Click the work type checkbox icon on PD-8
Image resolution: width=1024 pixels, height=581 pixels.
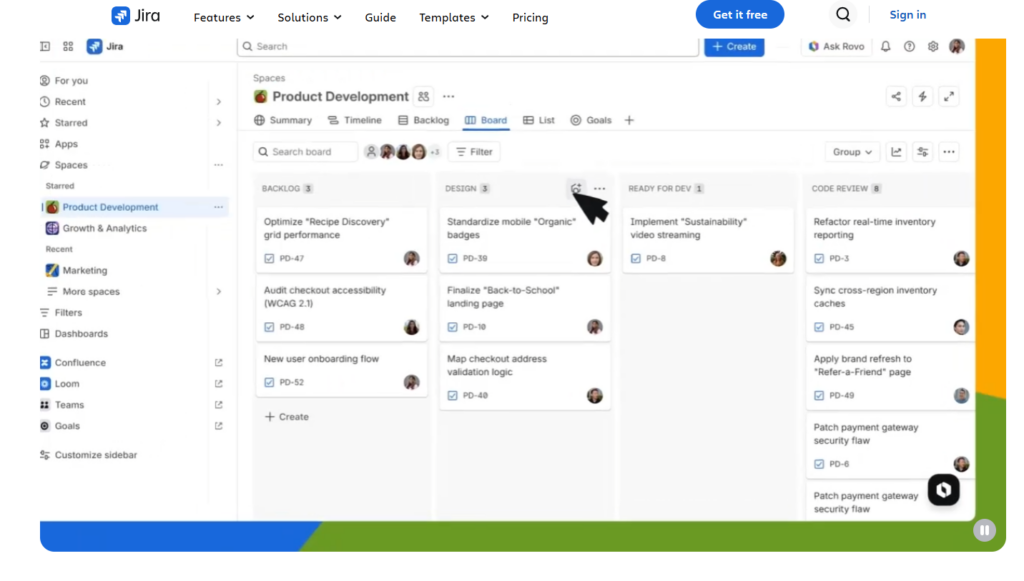coord(636,259)
